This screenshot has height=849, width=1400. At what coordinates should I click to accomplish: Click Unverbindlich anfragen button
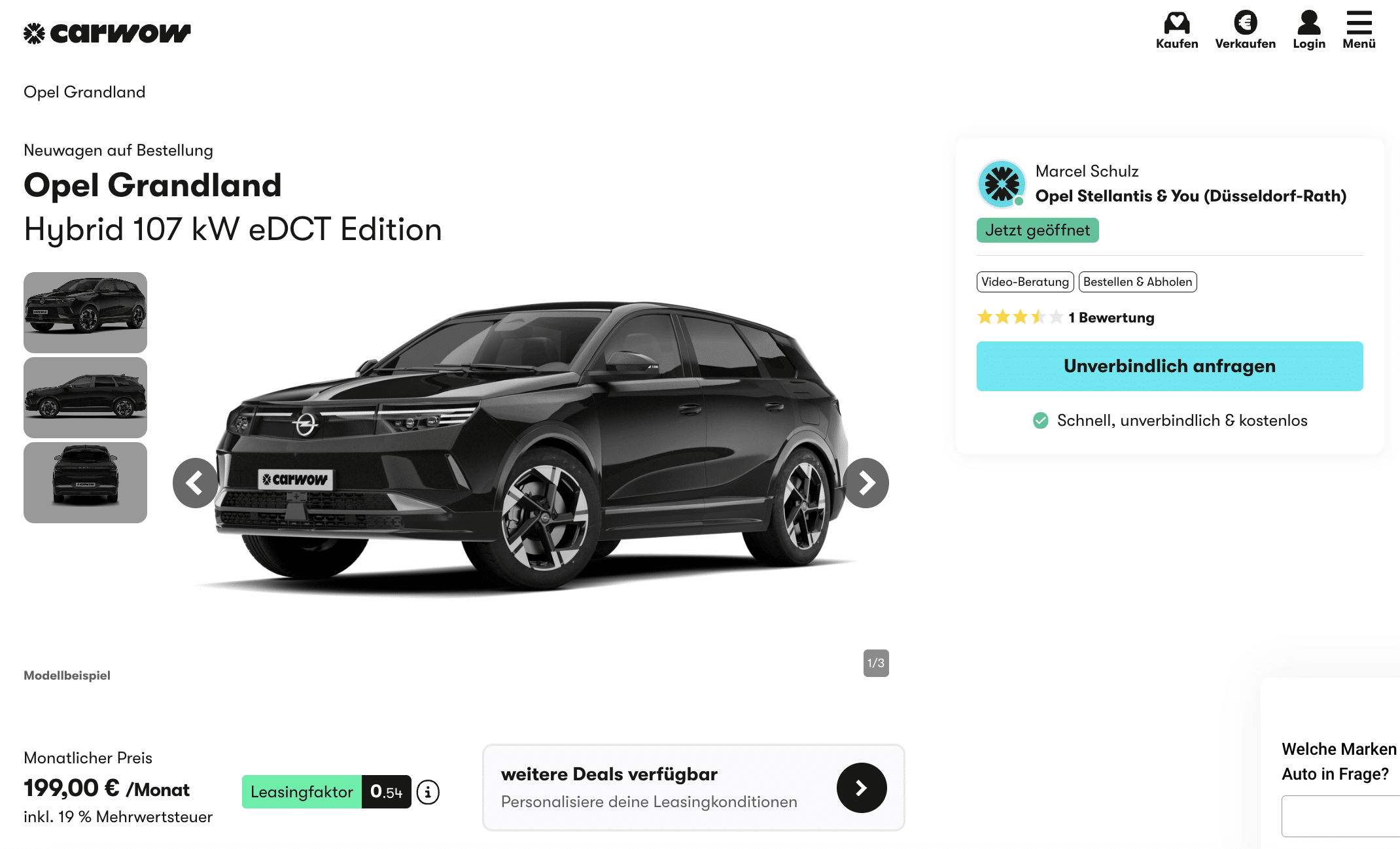(x=1170, y=366)
